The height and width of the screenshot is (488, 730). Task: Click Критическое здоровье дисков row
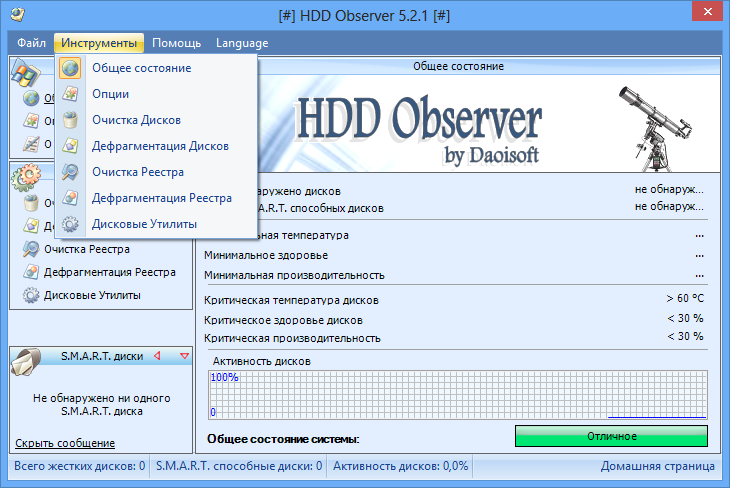click(x=454, y=319)
